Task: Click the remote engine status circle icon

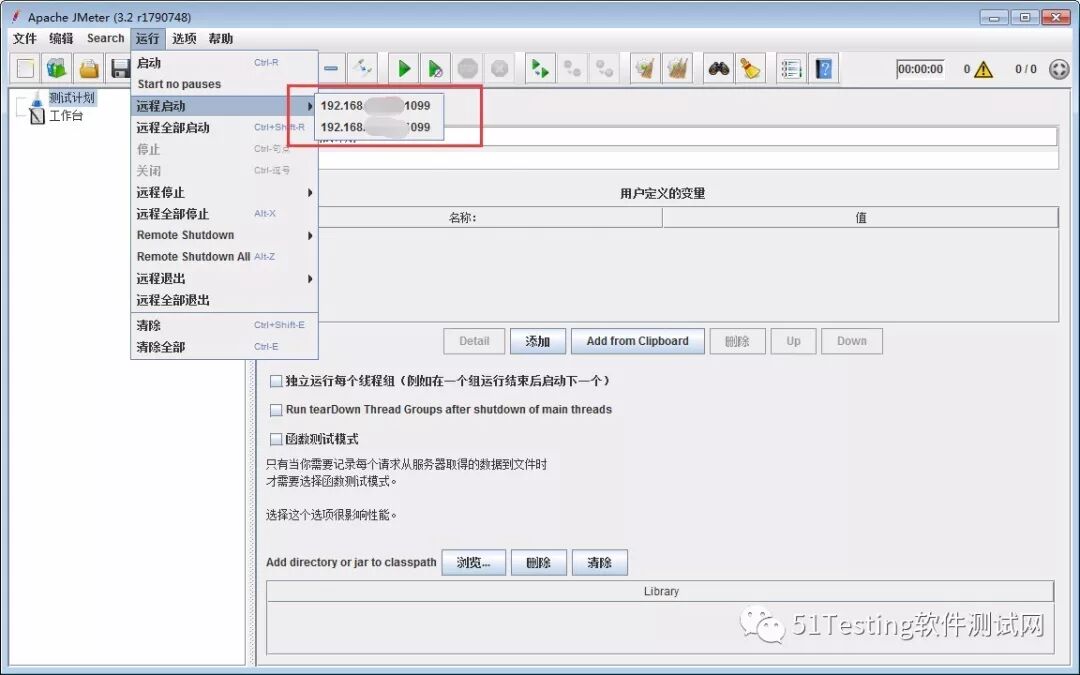Action: 1059,69
